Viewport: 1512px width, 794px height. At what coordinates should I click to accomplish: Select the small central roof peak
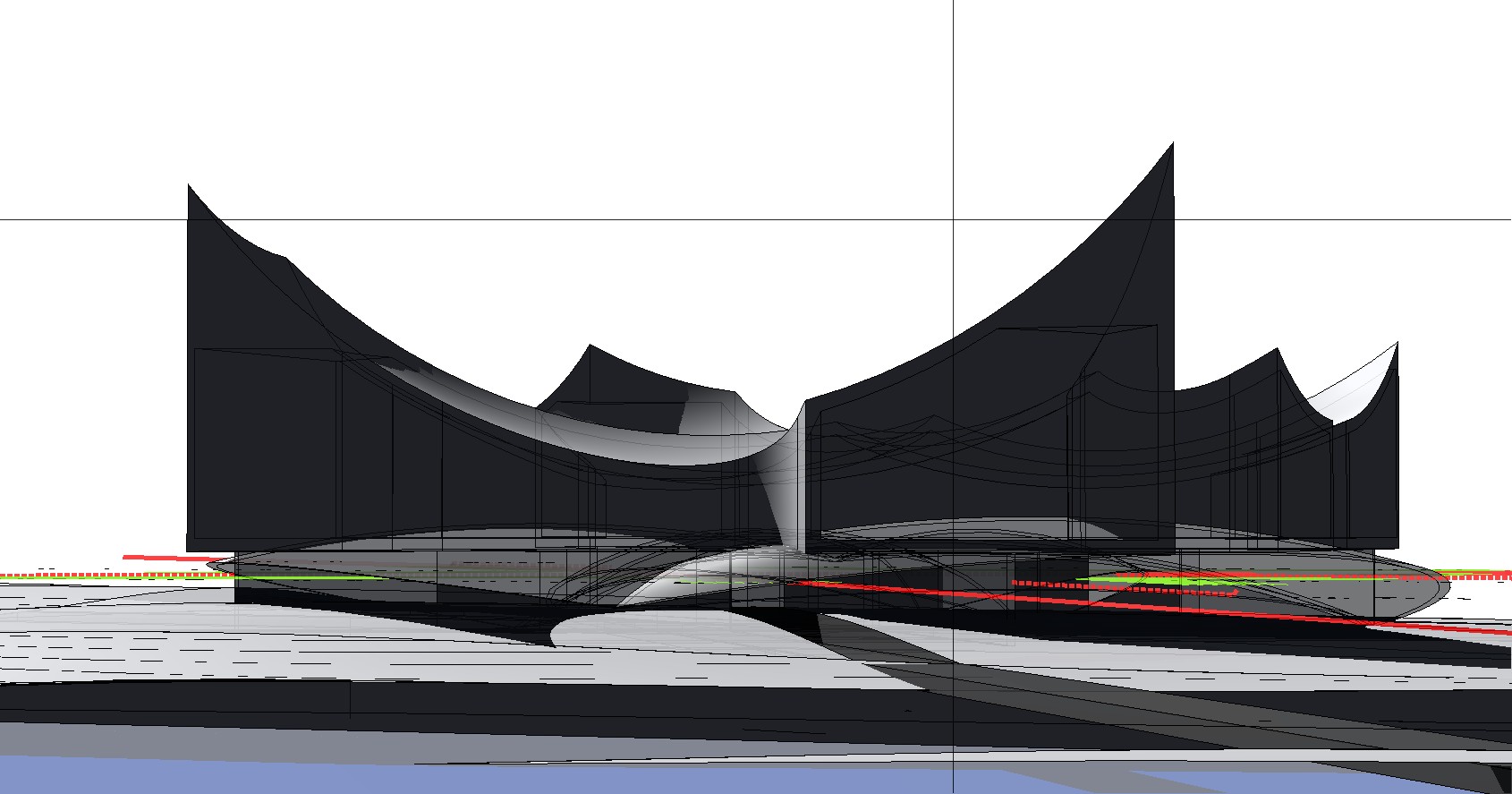tap(589, 346)
